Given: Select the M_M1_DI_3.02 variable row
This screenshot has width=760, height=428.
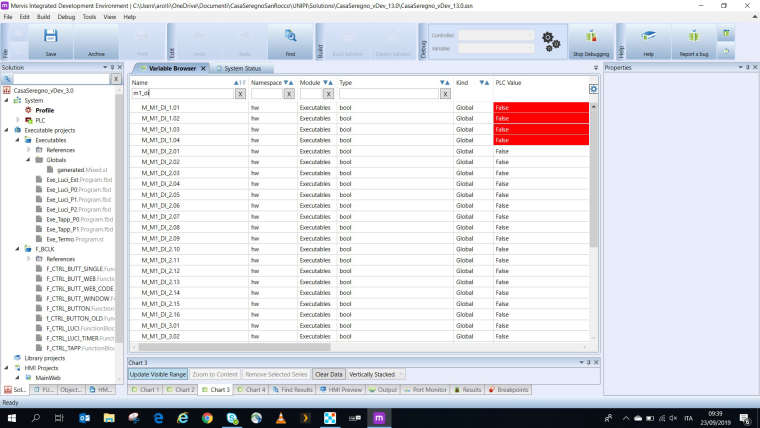Looking at the screenshot, I should [359, 336].
